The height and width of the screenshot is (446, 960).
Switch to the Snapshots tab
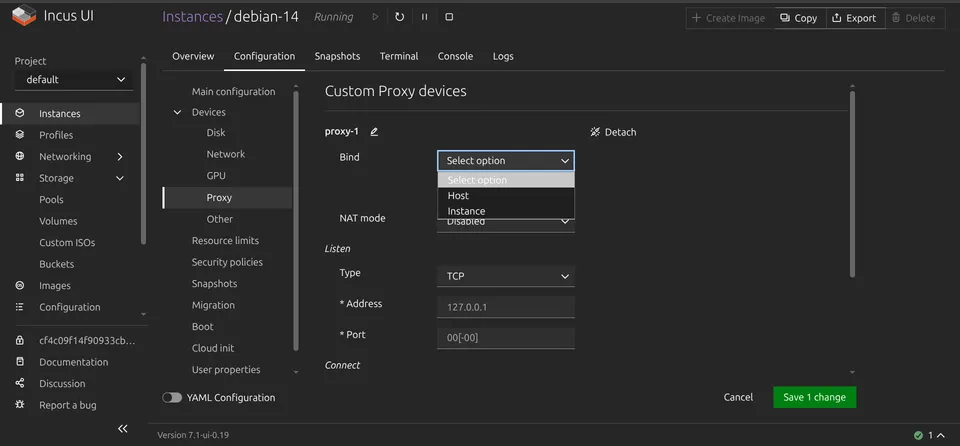tap(337, 56)
